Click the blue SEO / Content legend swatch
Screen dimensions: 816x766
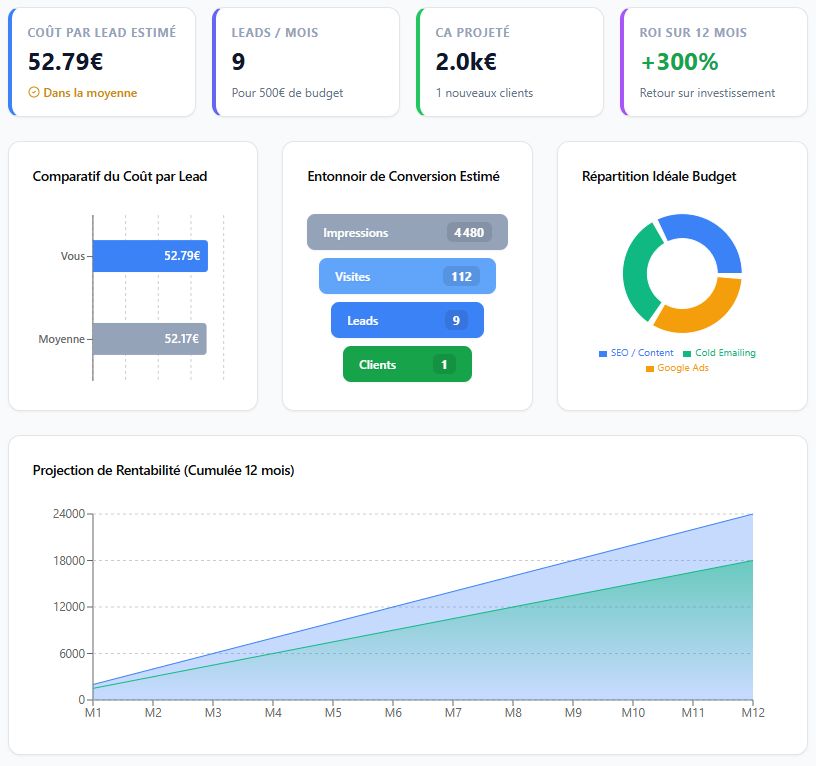(603, 354)
